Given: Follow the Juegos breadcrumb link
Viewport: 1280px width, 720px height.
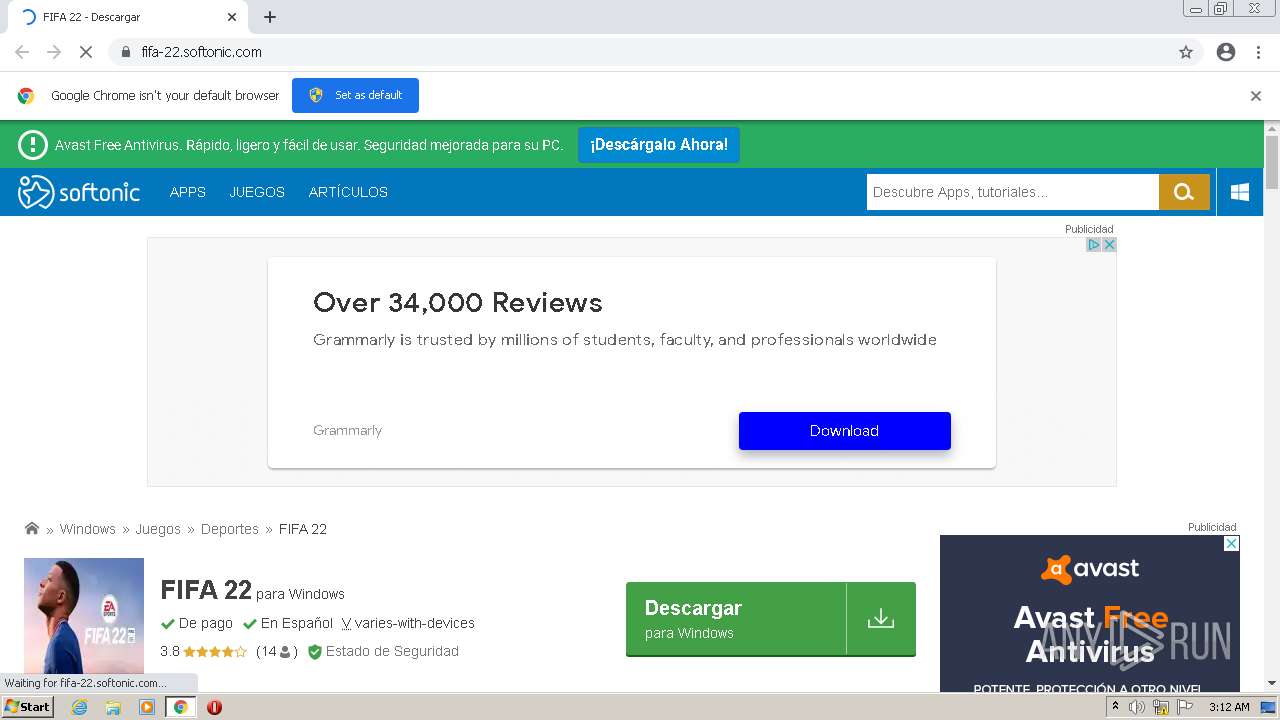Looking at the screenshot, I should [158, 529].
